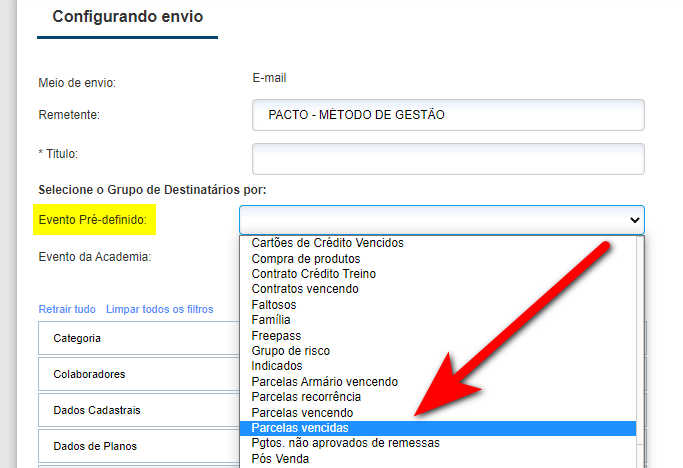Pick 'Indicados' from the list
Image resolution: width=683 pixels, height=468 pixels.
click(277, 366)
